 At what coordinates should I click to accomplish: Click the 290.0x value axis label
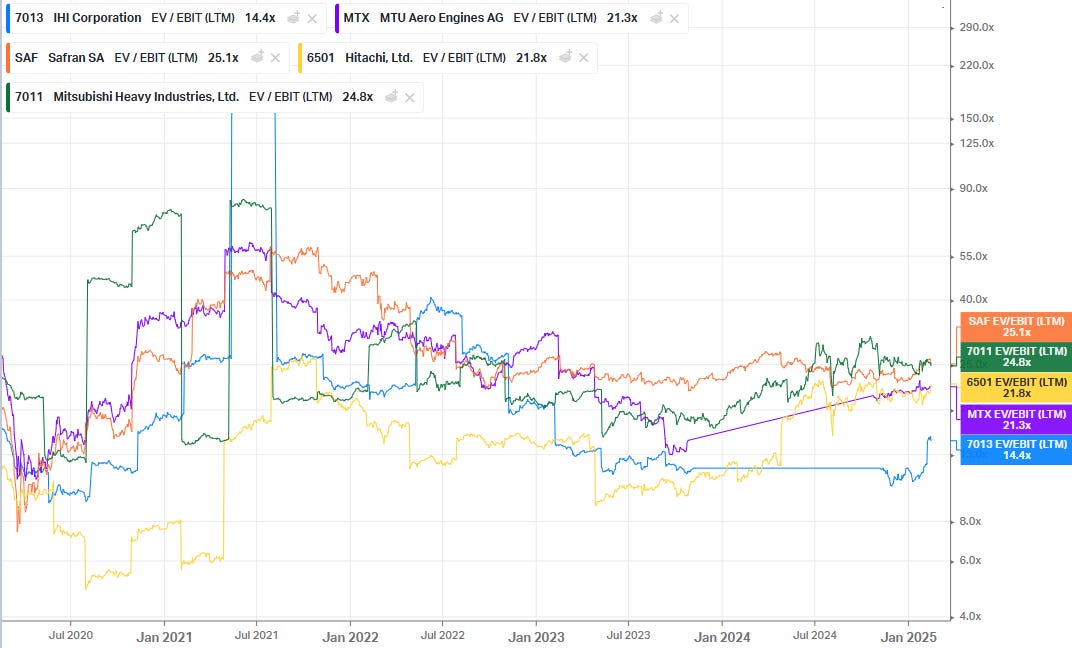977,27
